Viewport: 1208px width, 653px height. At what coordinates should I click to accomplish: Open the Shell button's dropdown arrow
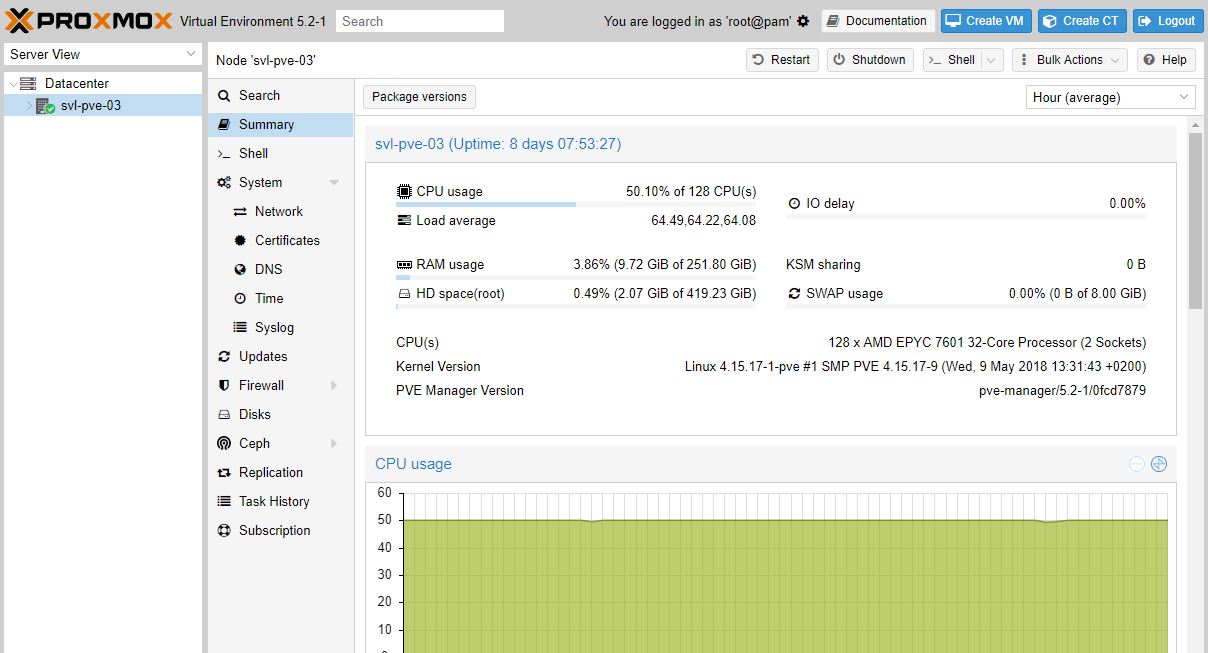991,60
